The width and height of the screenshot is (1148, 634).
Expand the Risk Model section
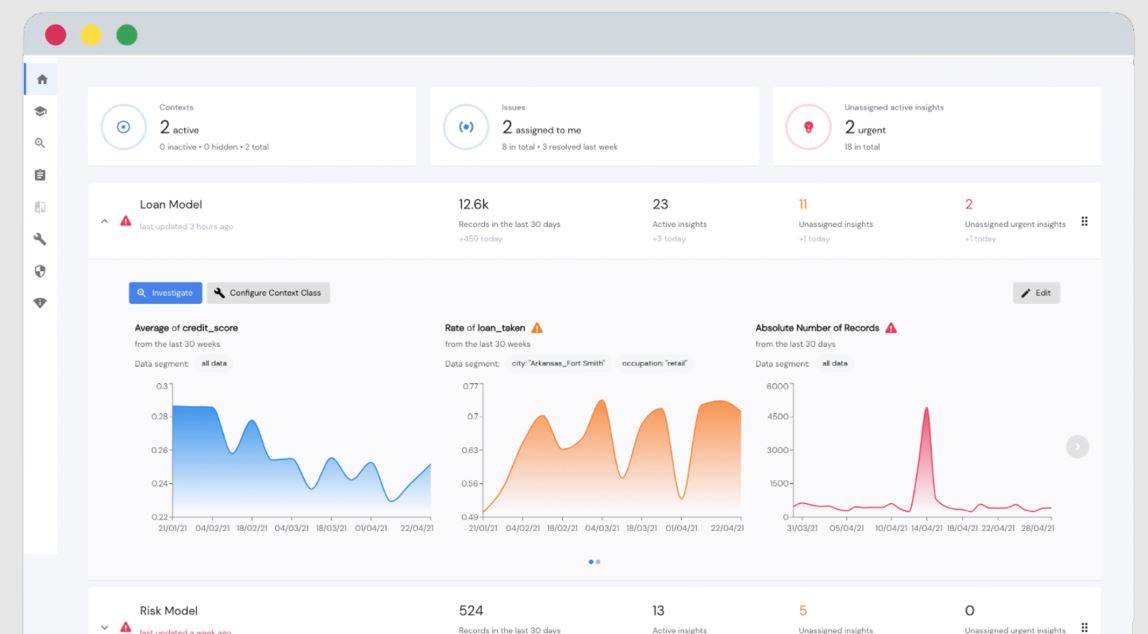(x=104, y=626)
